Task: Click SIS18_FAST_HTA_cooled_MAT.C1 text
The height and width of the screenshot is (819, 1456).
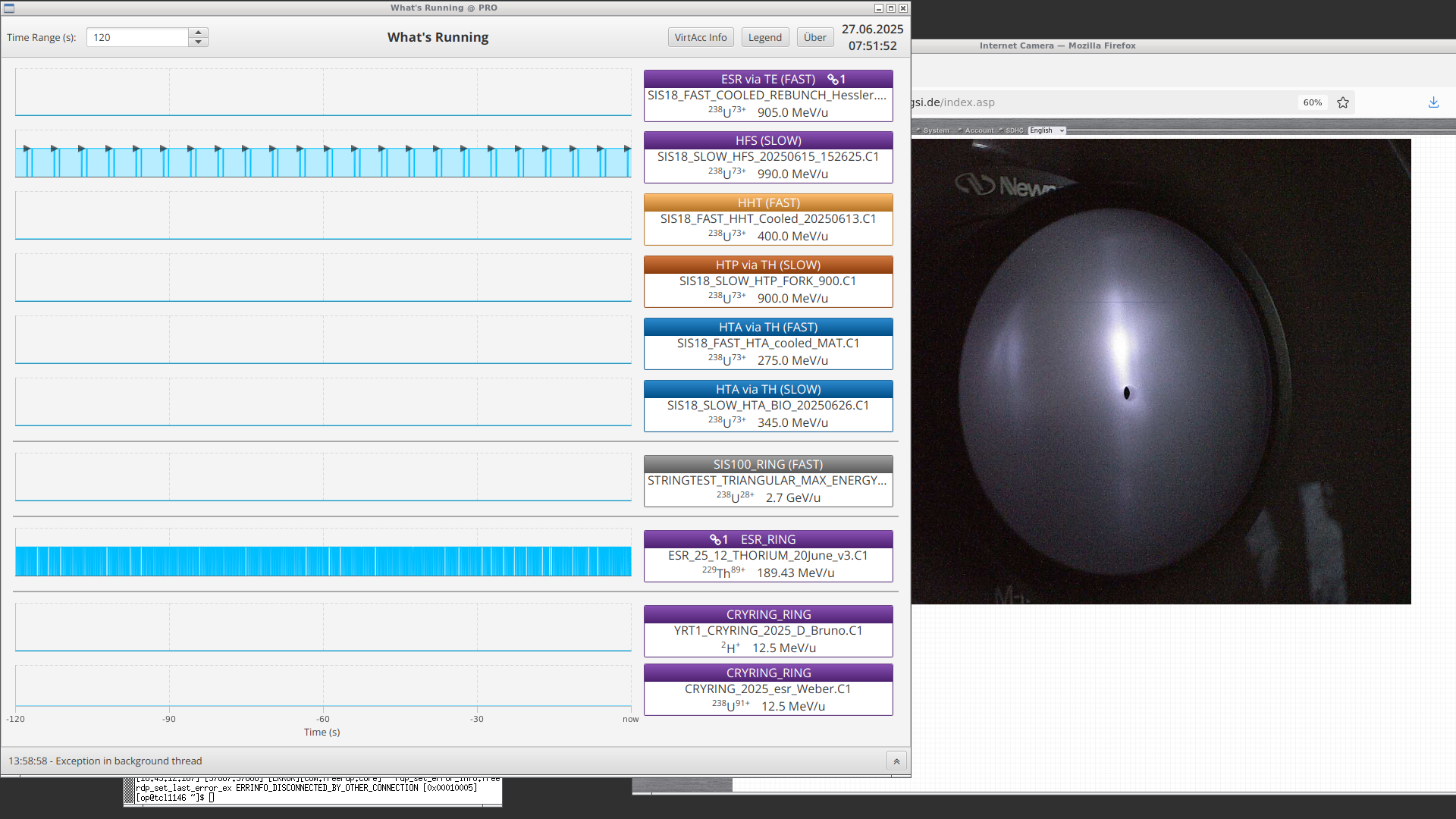Action: coord(768,344)
